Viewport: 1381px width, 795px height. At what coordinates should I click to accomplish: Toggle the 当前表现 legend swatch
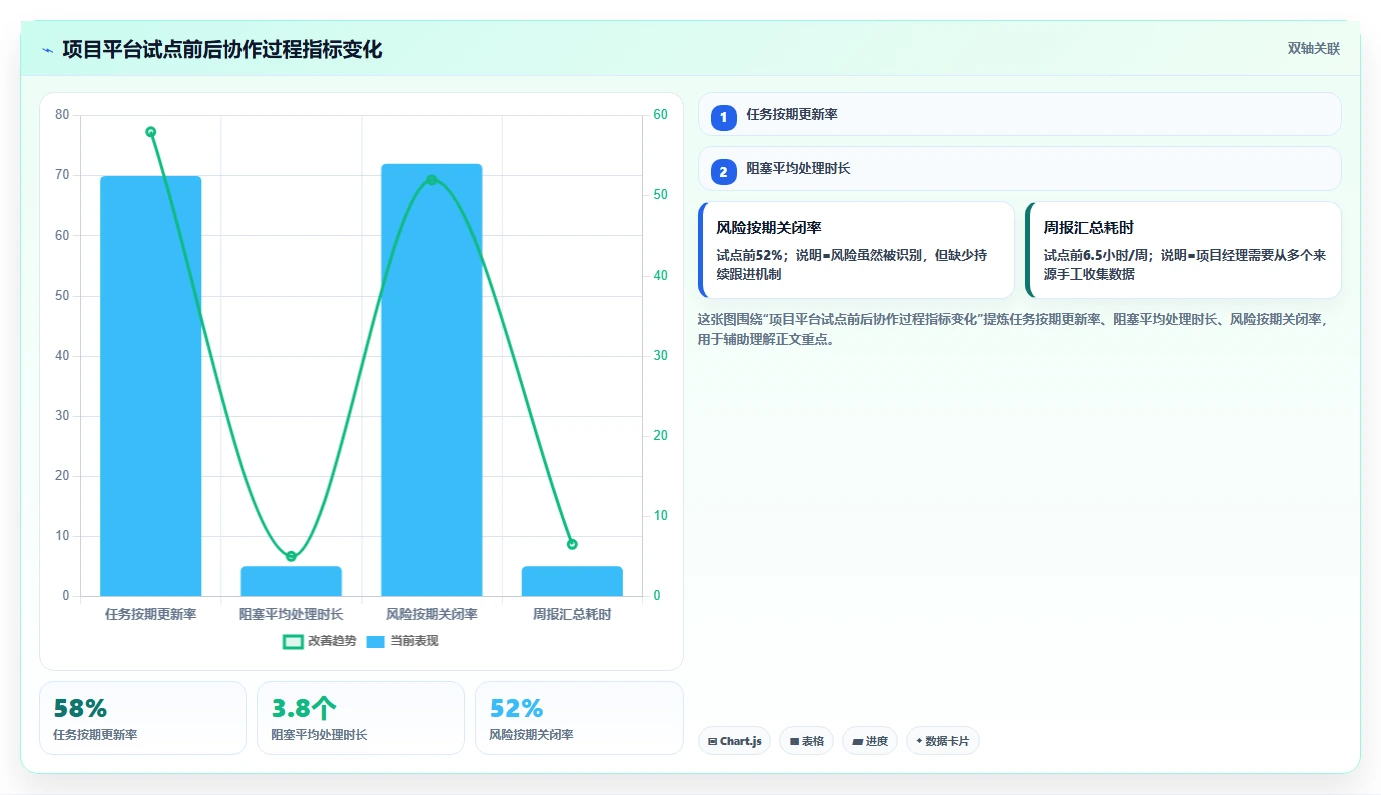[x=375, y=641]
